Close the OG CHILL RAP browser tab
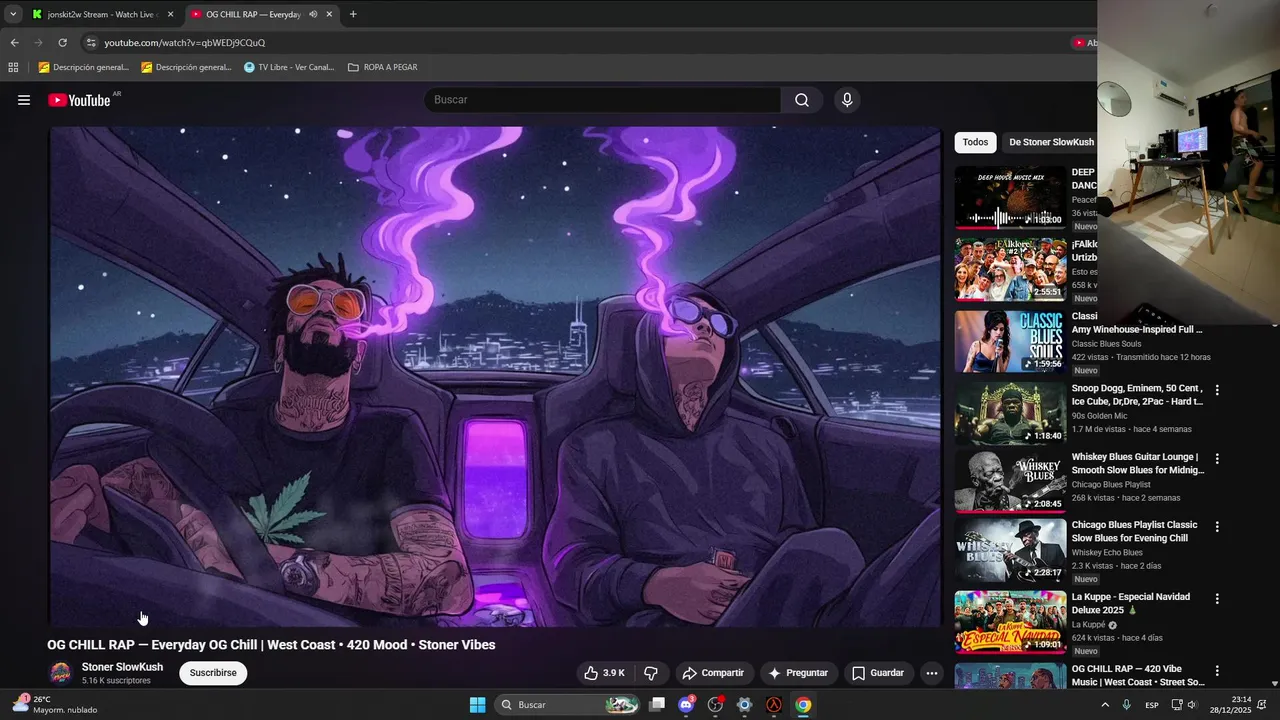Viewport: 1280px width, 720px height. (329, 14)
